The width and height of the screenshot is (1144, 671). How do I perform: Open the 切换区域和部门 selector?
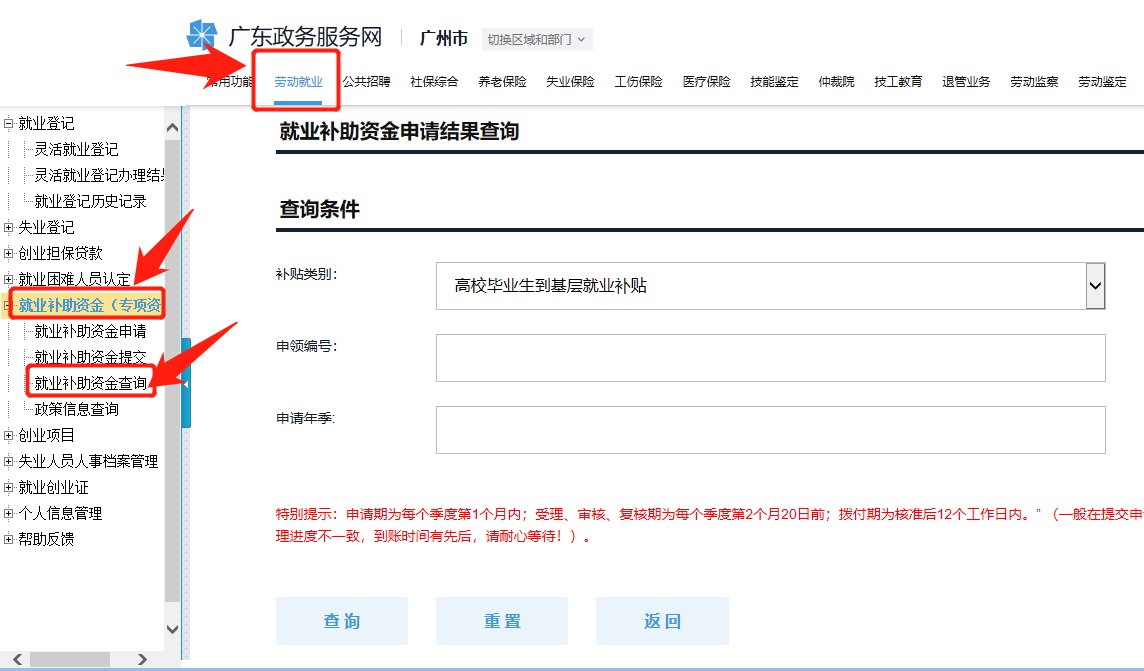point(536,40)
